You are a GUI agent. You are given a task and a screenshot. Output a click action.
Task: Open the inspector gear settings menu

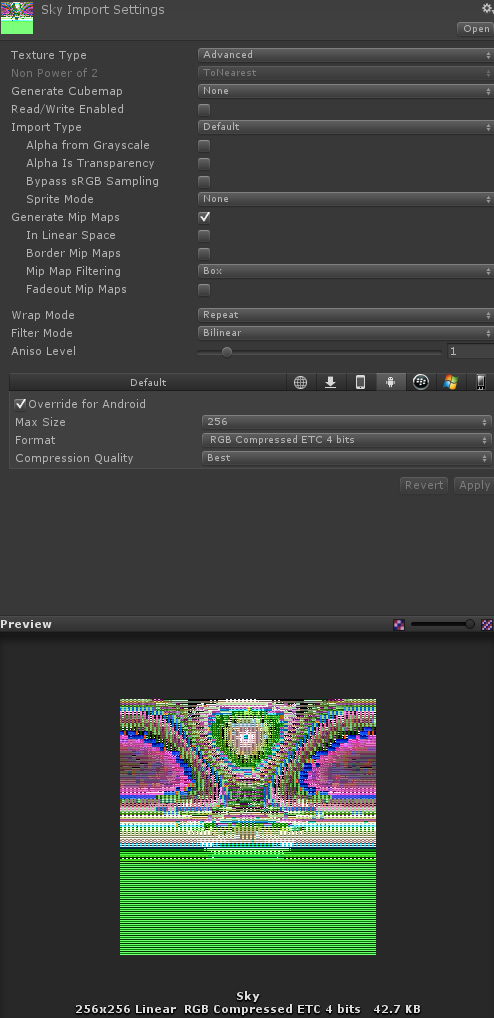487,8
